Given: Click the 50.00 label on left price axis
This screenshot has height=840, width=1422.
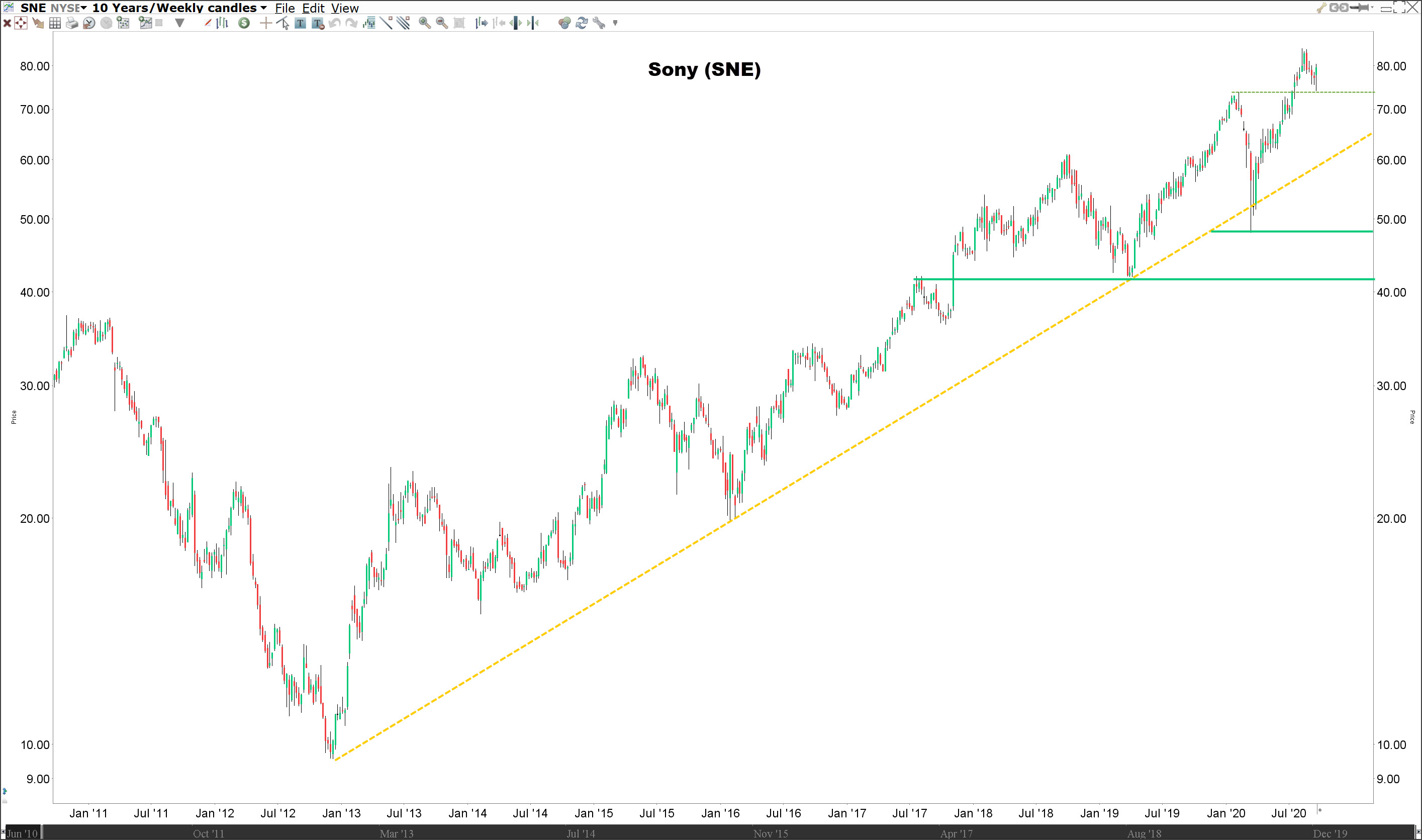Looking at the screenshot, I should [x=35, y=220].
